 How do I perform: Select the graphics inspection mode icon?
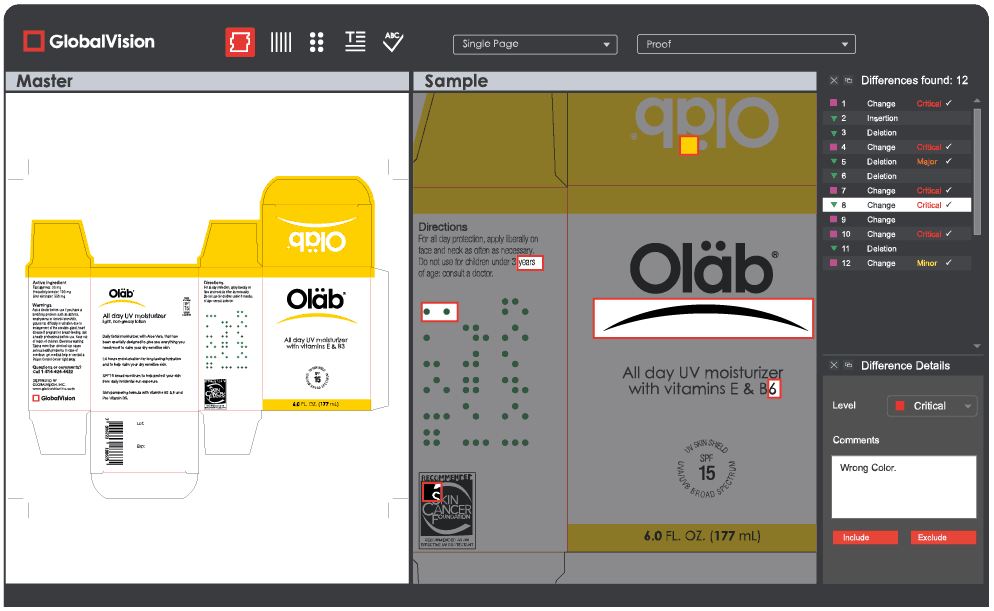pos(240,43)
